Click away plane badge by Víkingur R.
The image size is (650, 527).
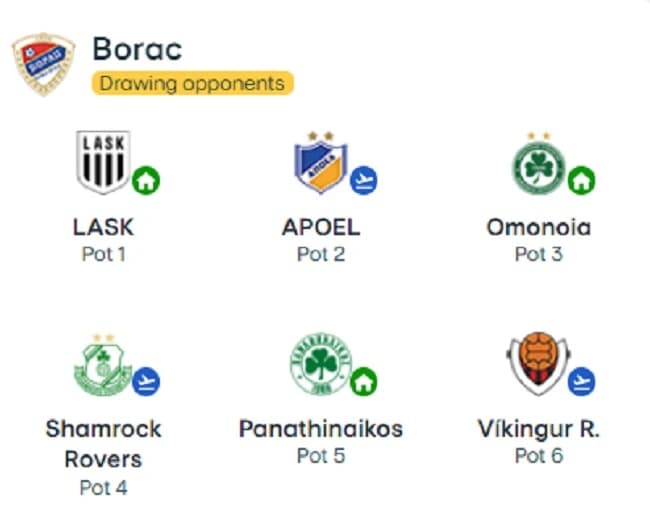[581, 381]
